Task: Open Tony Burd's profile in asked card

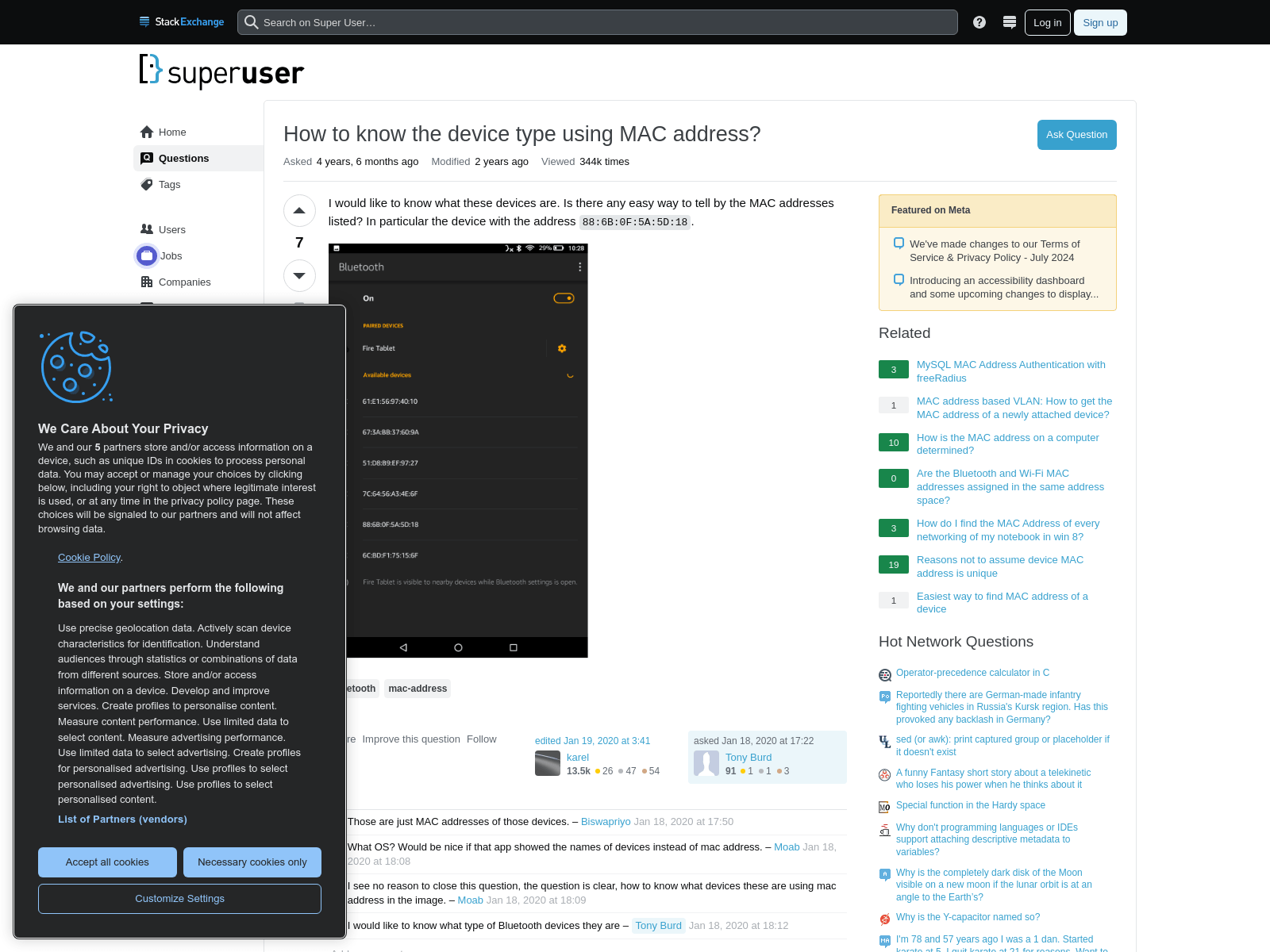Action: pos(749,758)
